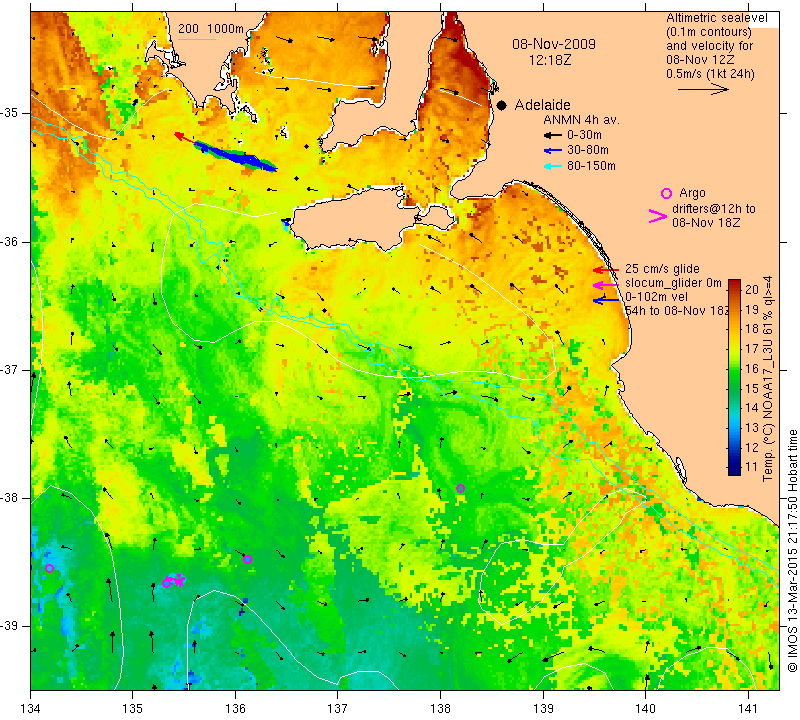This screenshot has height=720, width=800.
Task: Click the colorbar tick value 16
Action: click(x=752, y=368)
